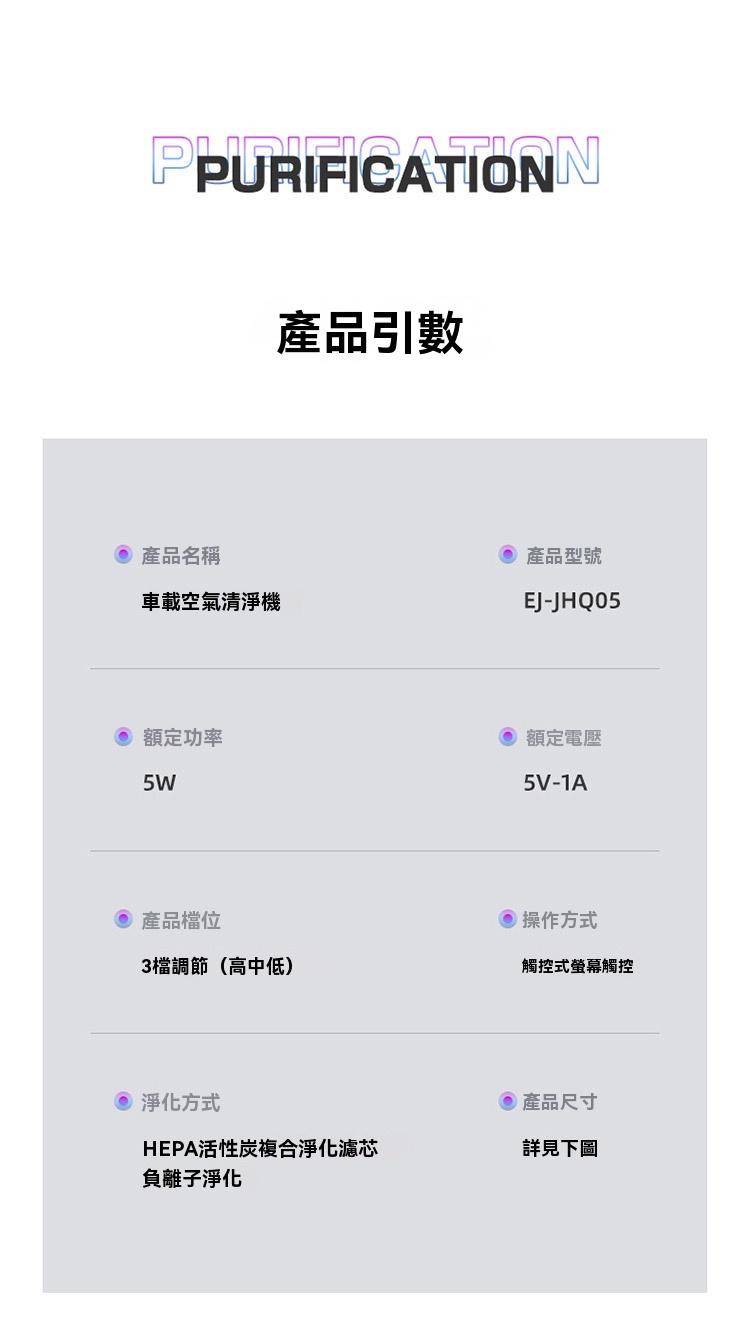Click the 負離子淨化 text line
The height and width of the screenshot is (1334, 750).
click(192, 1178)
